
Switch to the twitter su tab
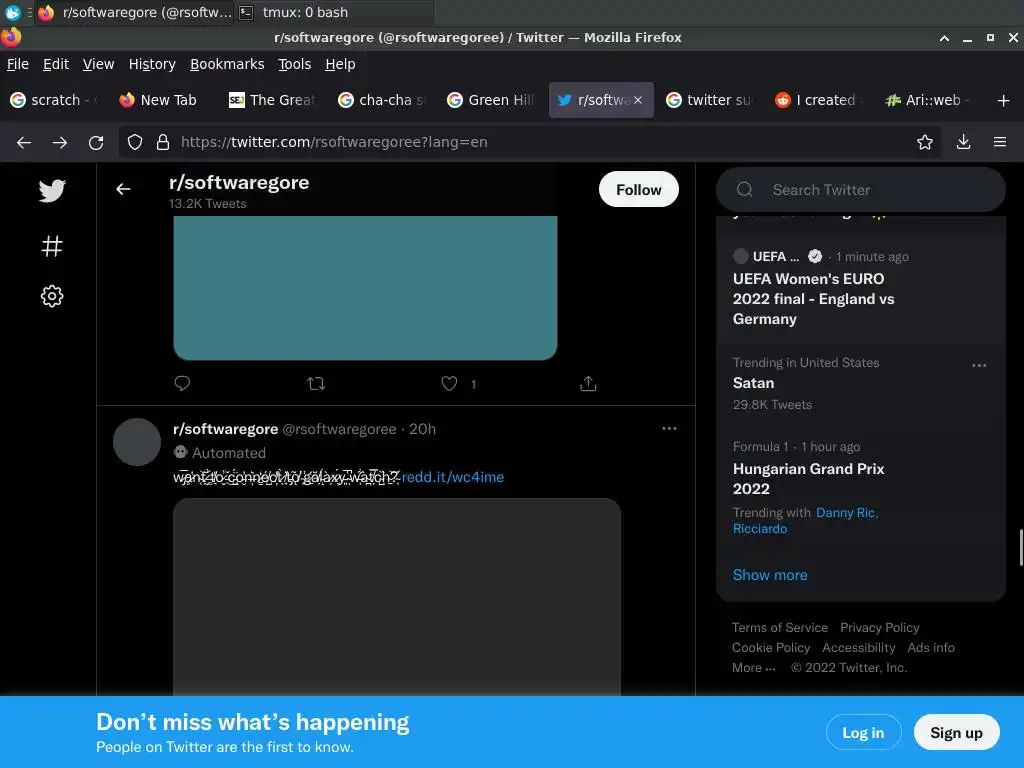point(709,100)
